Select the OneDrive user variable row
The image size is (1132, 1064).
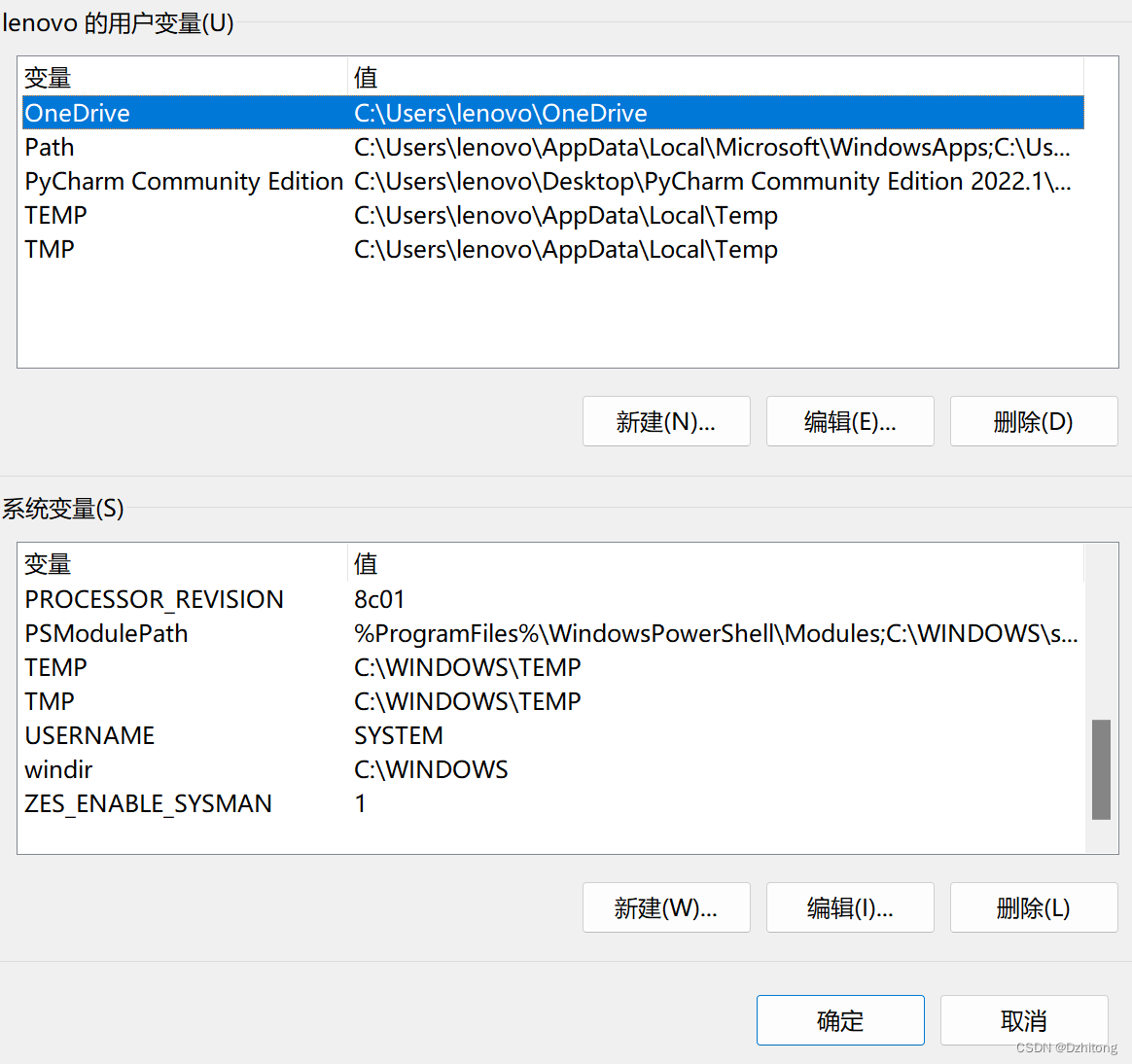click(553, 113)
